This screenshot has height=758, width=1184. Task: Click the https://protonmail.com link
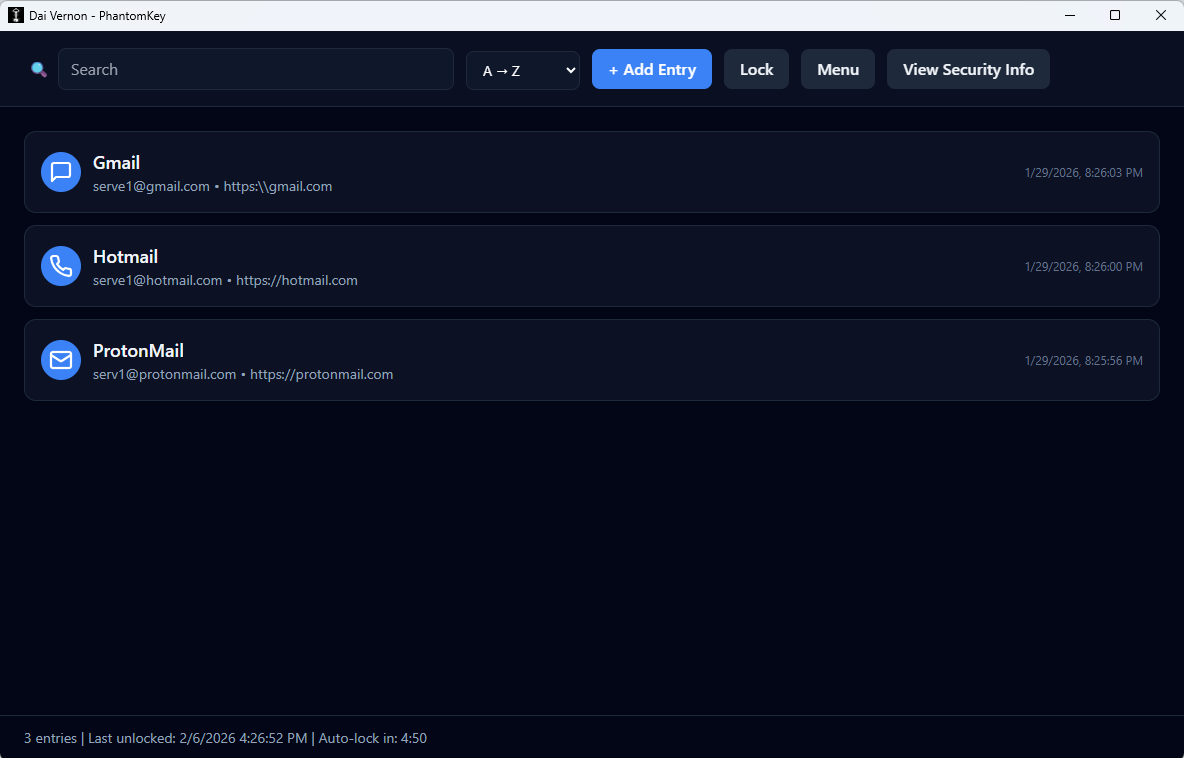[321, 374]
